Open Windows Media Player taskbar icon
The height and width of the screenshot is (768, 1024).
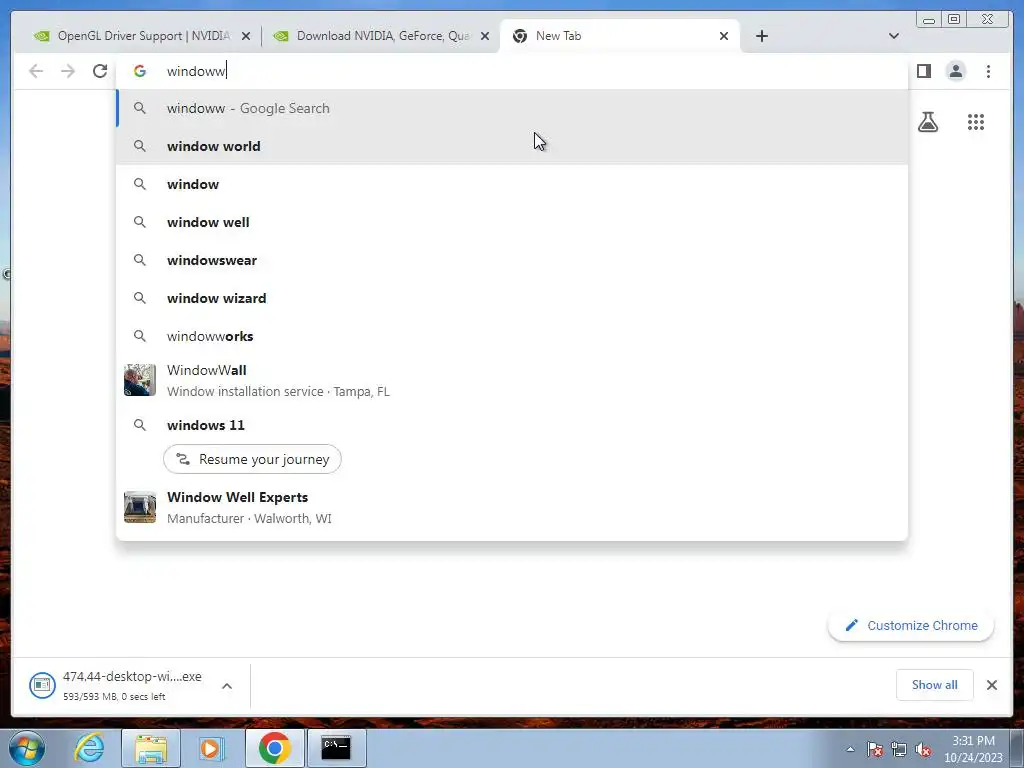(212, 748)
